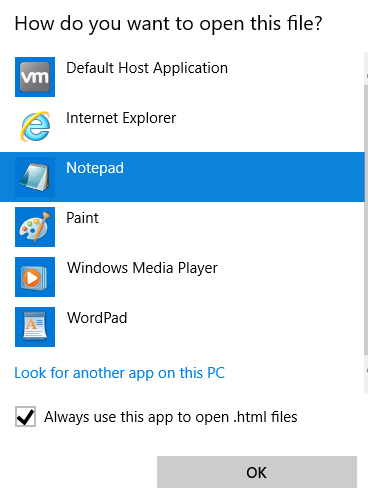368x492 pixels.
Task: Click the WordPad icon
Action: tap(35, 327)
